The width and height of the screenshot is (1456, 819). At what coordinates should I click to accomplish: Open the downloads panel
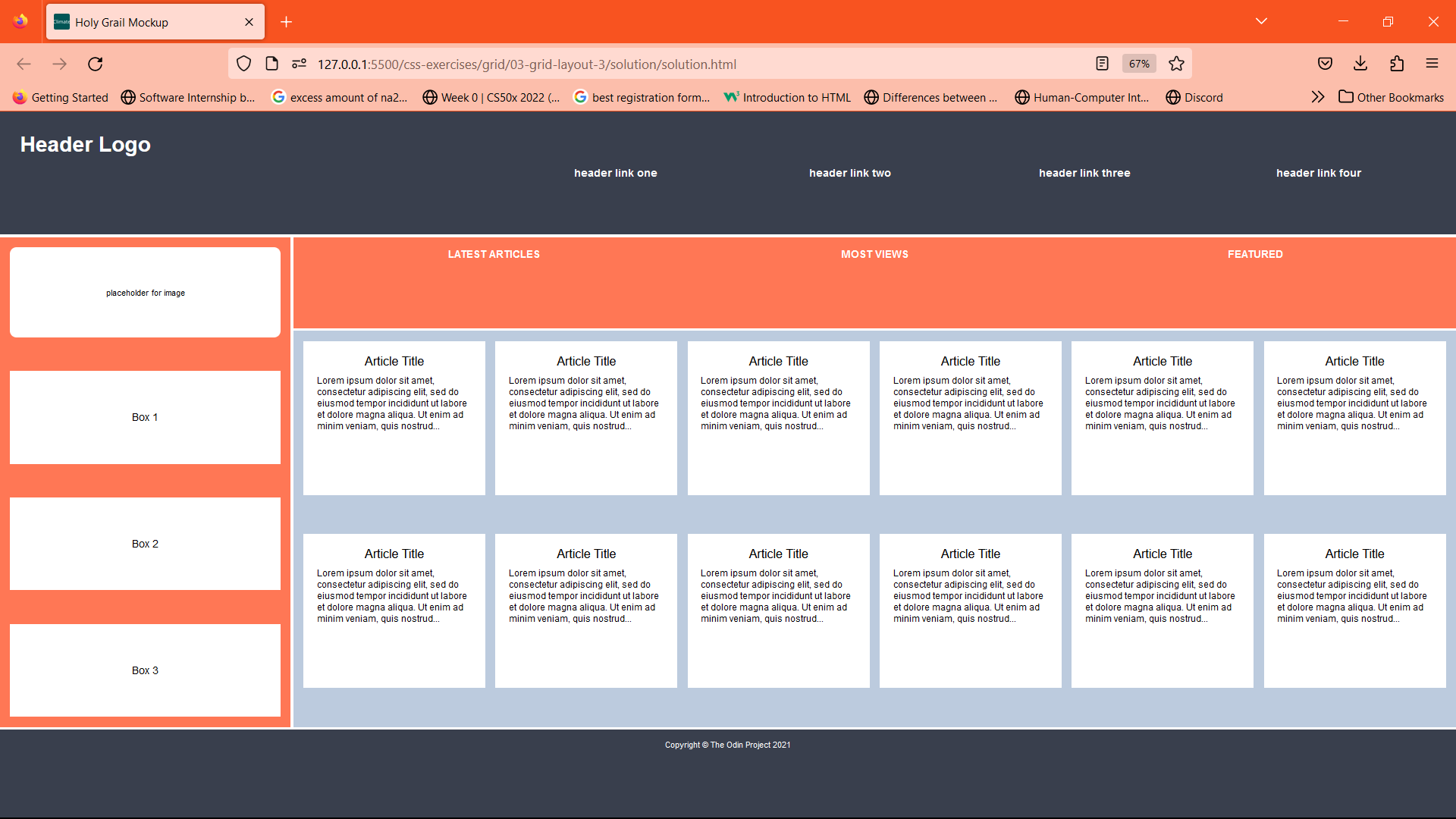(x=1360, y=64)
